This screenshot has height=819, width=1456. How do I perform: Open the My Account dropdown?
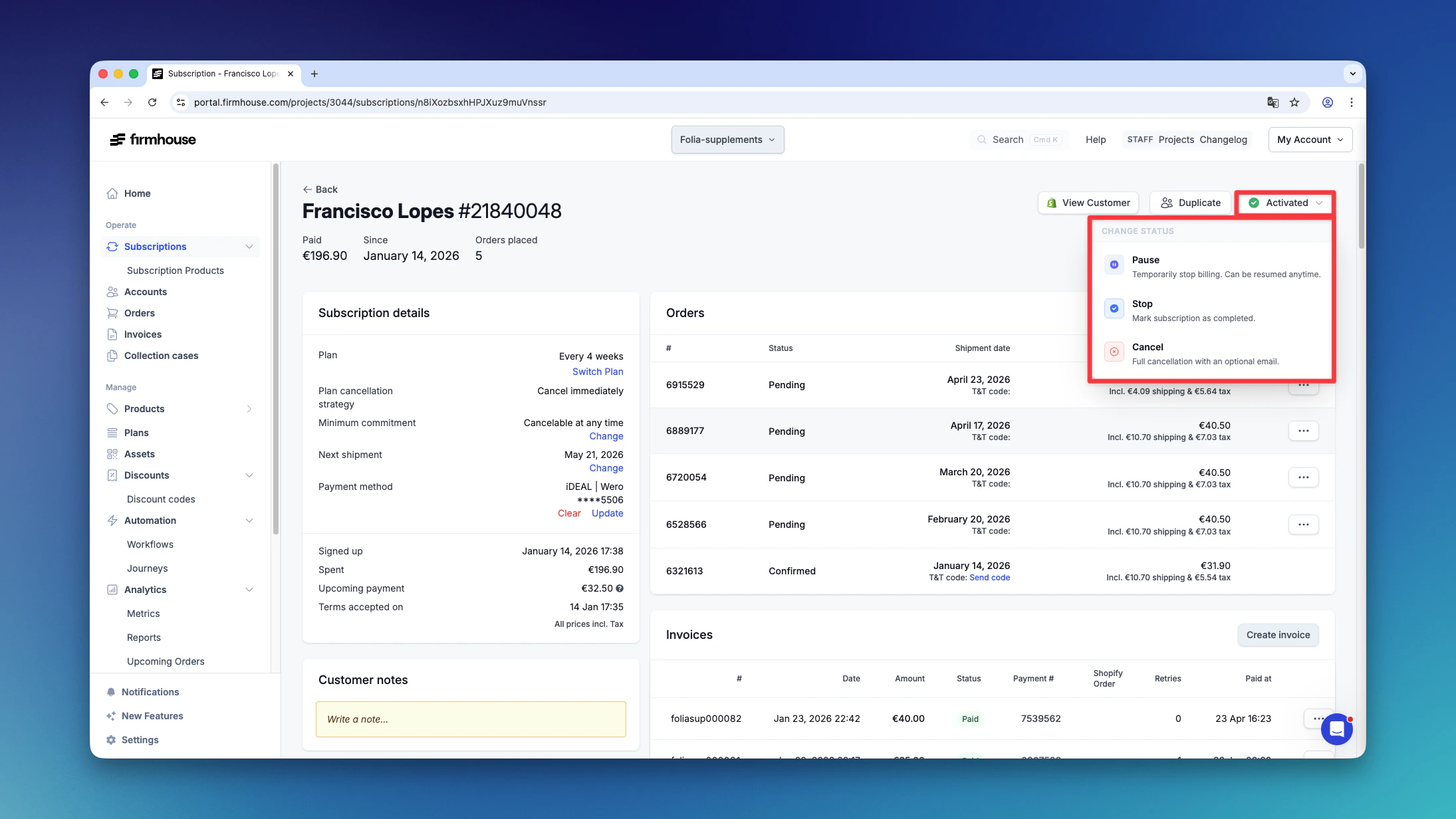[1310, 140]
